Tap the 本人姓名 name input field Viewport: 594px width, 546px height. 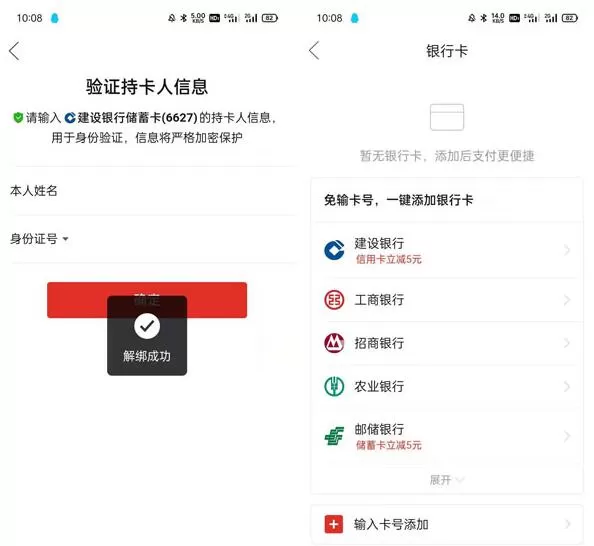153,191
